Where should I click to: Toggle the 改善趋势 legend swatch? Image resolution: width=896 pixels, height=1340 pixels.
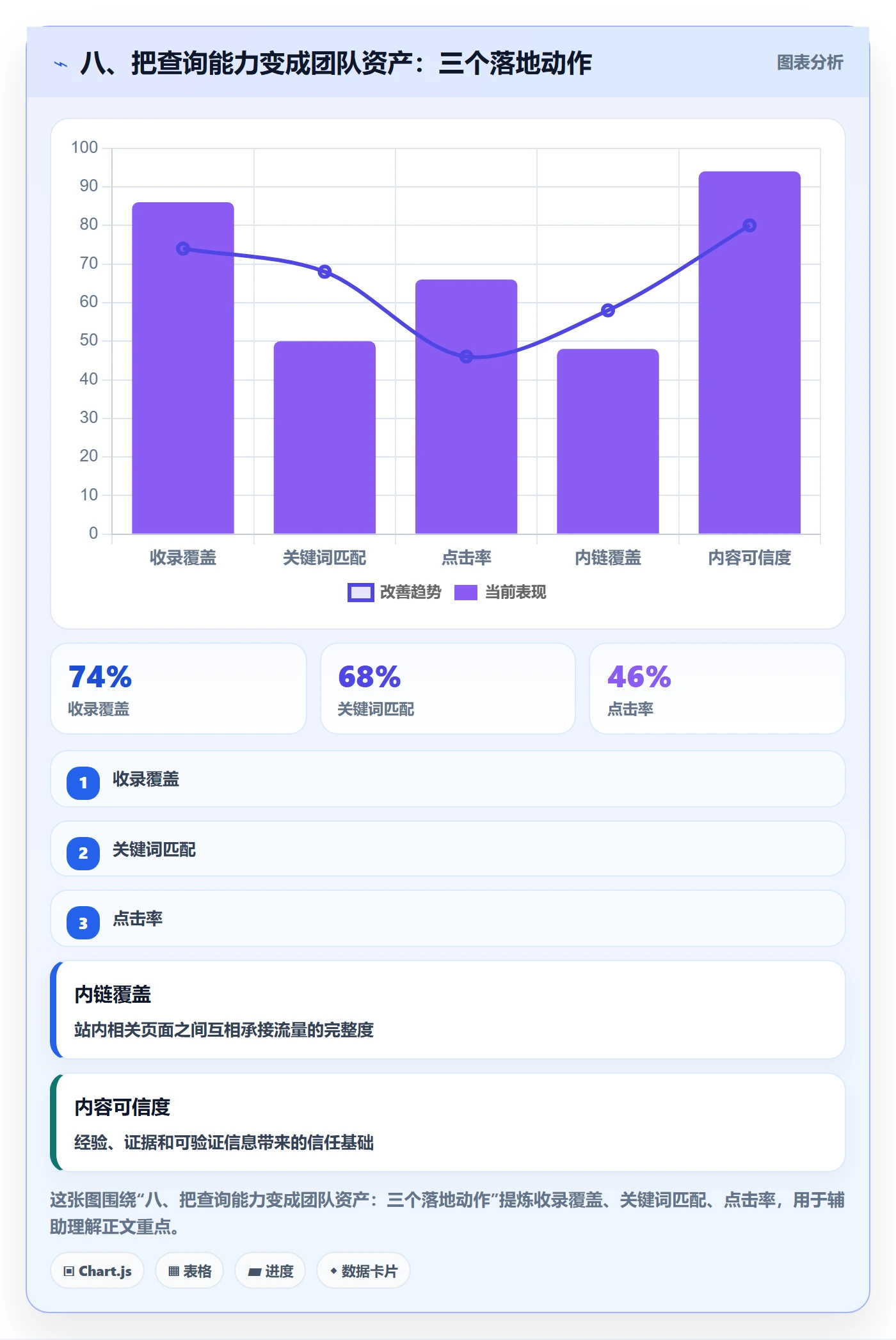pos(360,593)
